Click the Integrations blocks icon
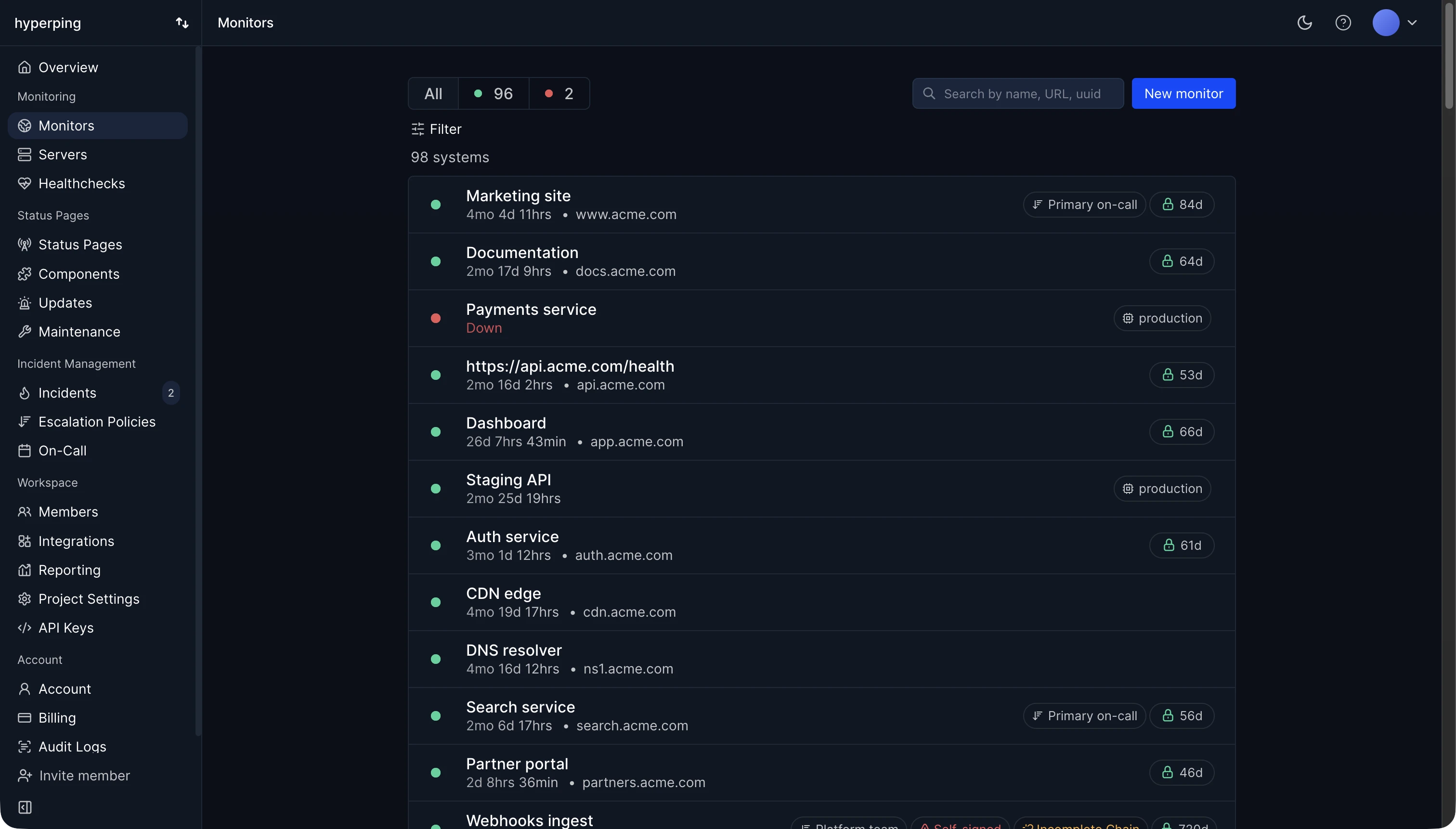This screenshot has width=1456, height=829. tap(24, 541)
